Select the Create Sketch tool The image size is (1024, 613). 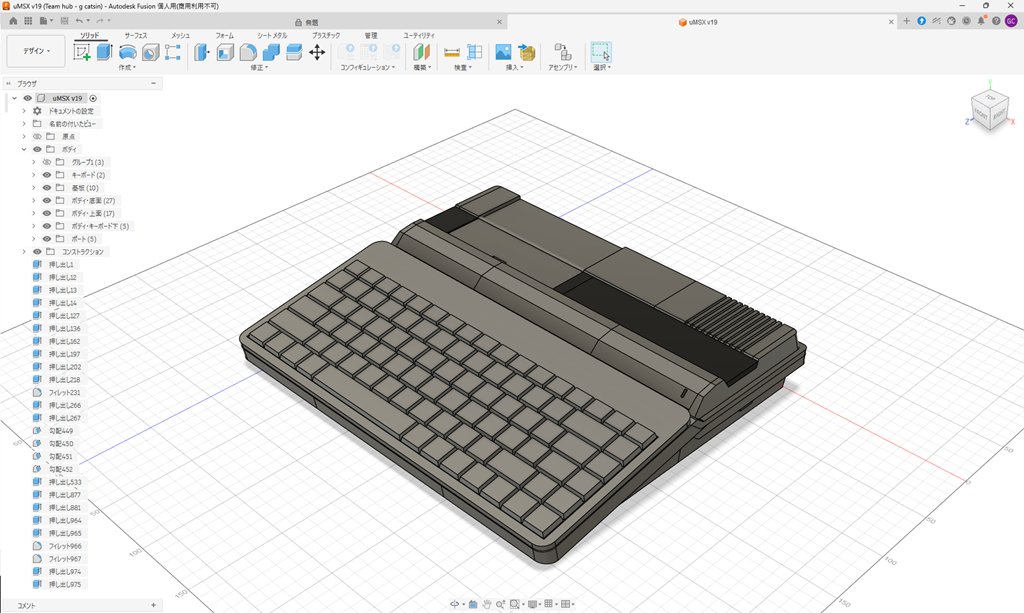pos(82,52)
